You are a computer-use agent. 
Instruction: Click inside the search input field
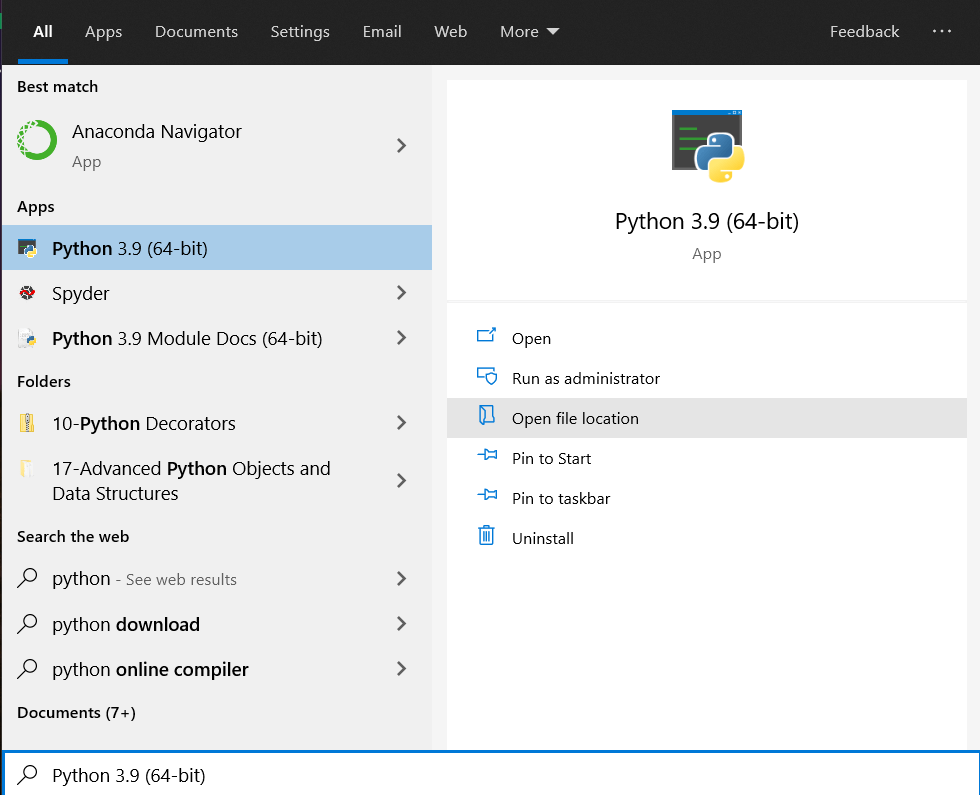click(x=300, y=775)
